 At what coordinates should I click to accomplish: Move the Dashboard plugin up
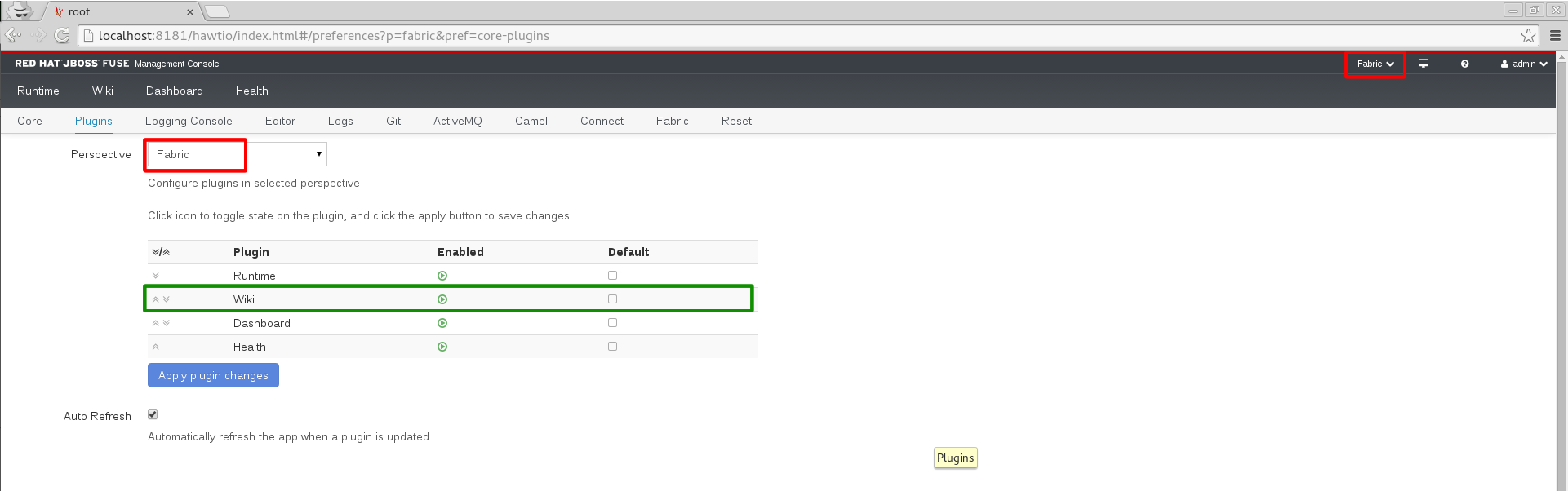(156, 323)
